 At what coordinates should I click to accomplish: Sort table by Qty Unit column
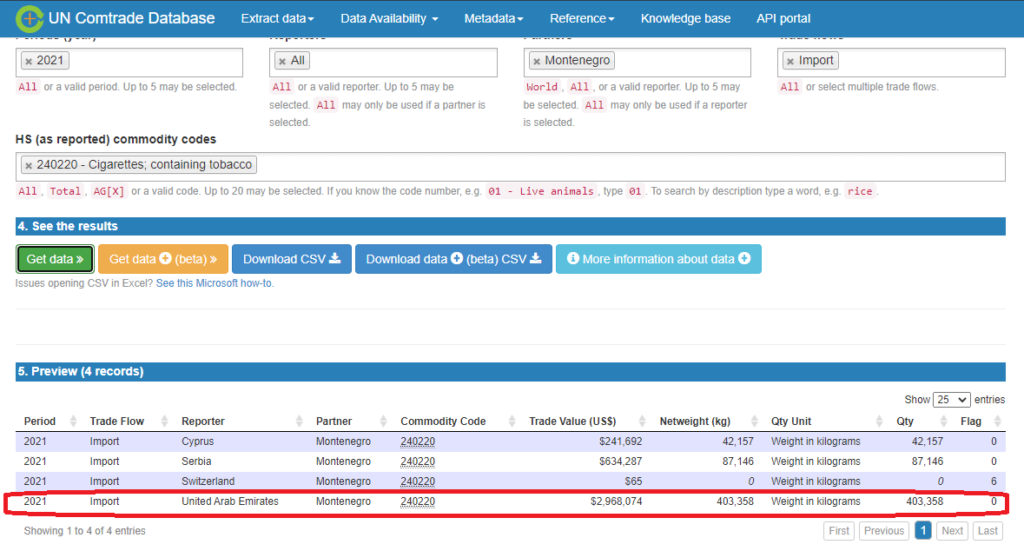tap(825, 421)
